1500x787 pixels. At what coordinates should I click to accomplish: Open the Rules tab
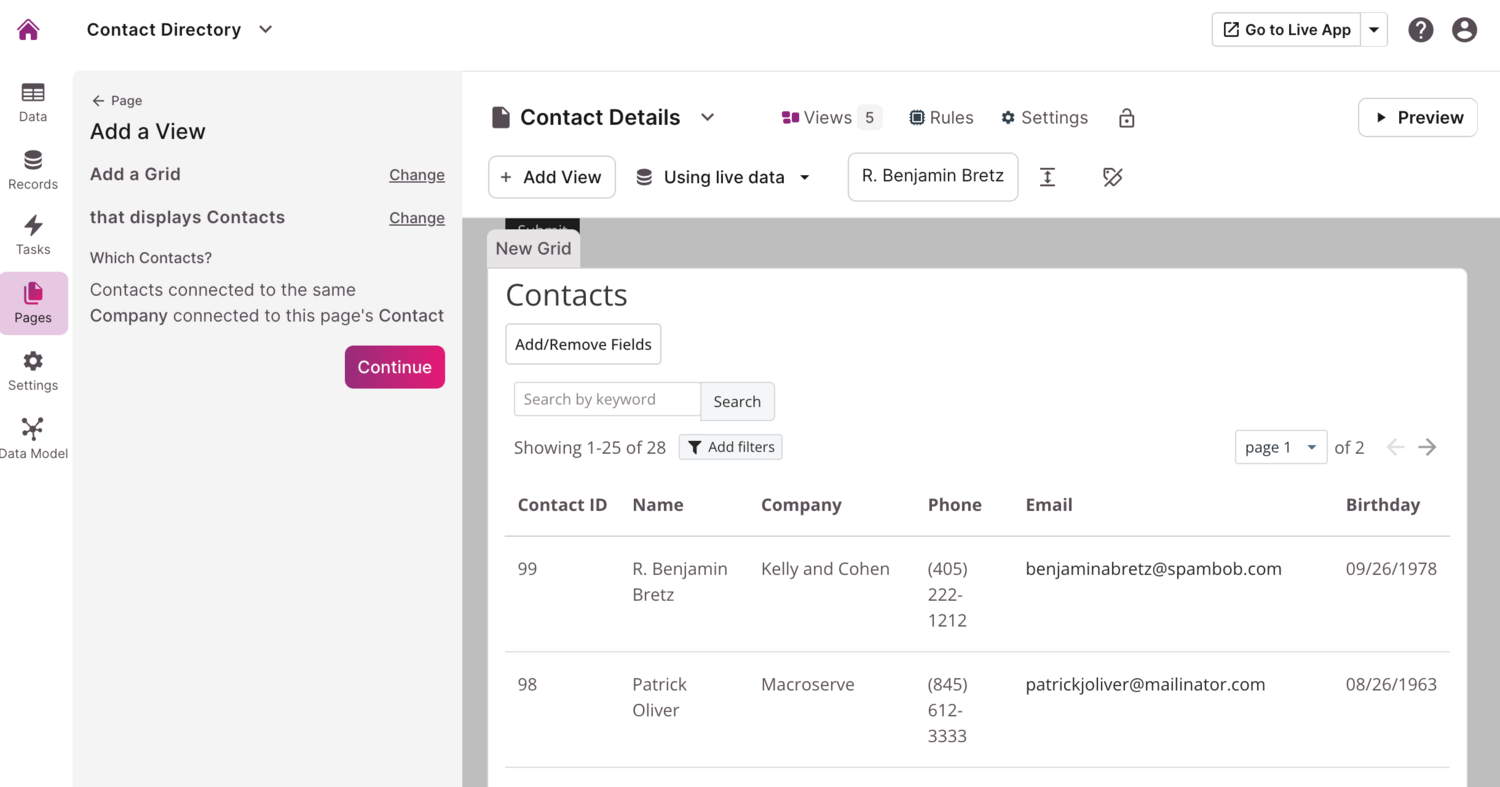click(941, 118)
